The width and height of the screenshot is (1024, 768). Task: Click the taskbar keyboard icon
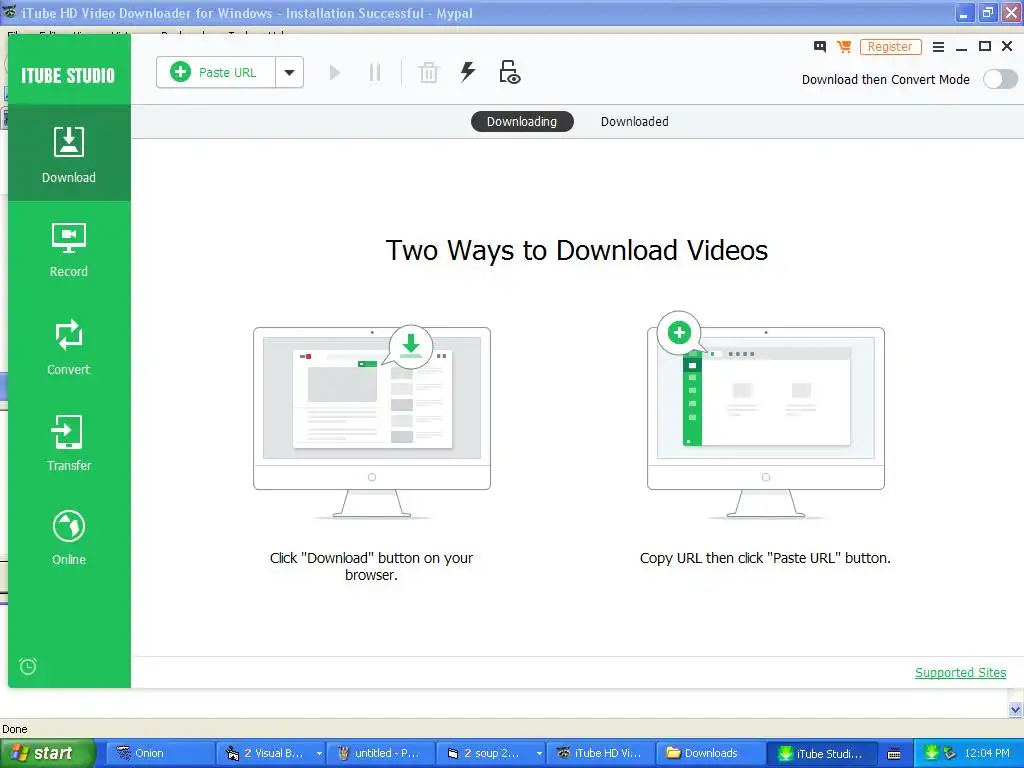pos(894,754)
